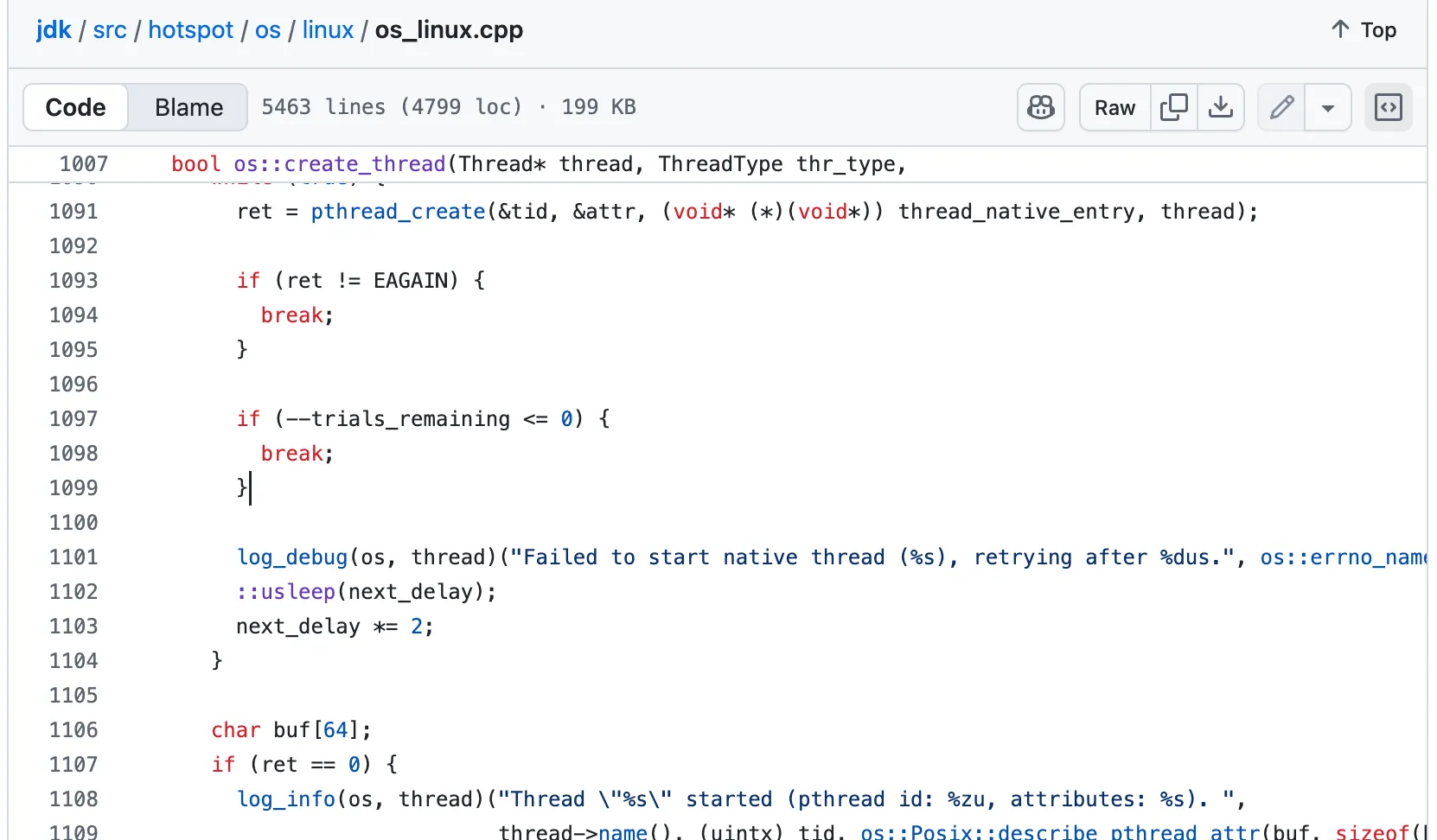The image size is (1437, 840).
Task: Switch to the Blame view tab
Action: coord(188,107)
